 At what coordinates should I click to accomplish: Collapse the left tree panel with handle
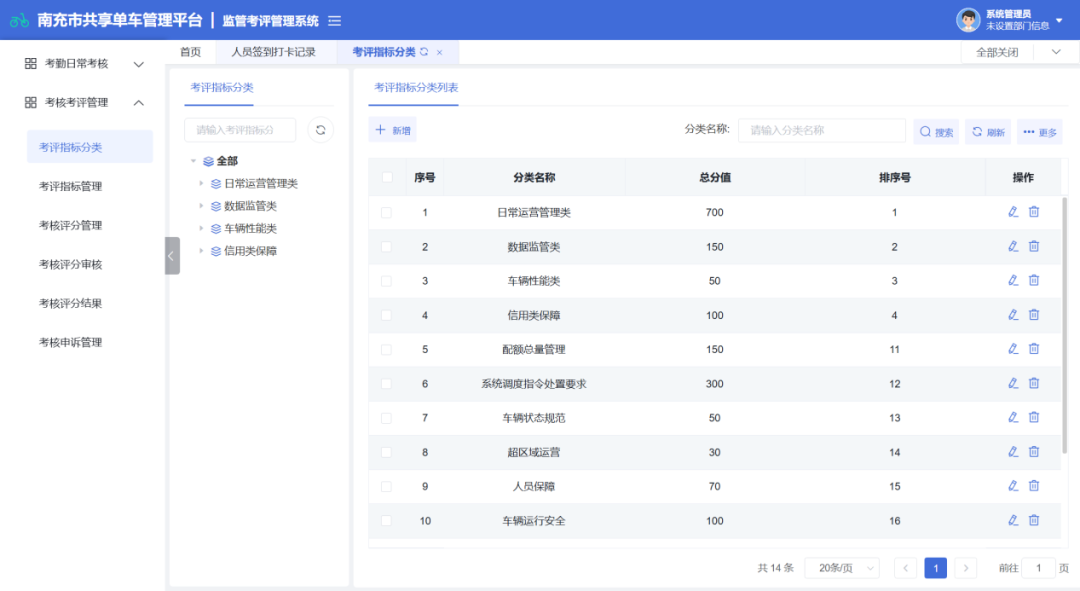pyautogui.click(x=172, y=256)
